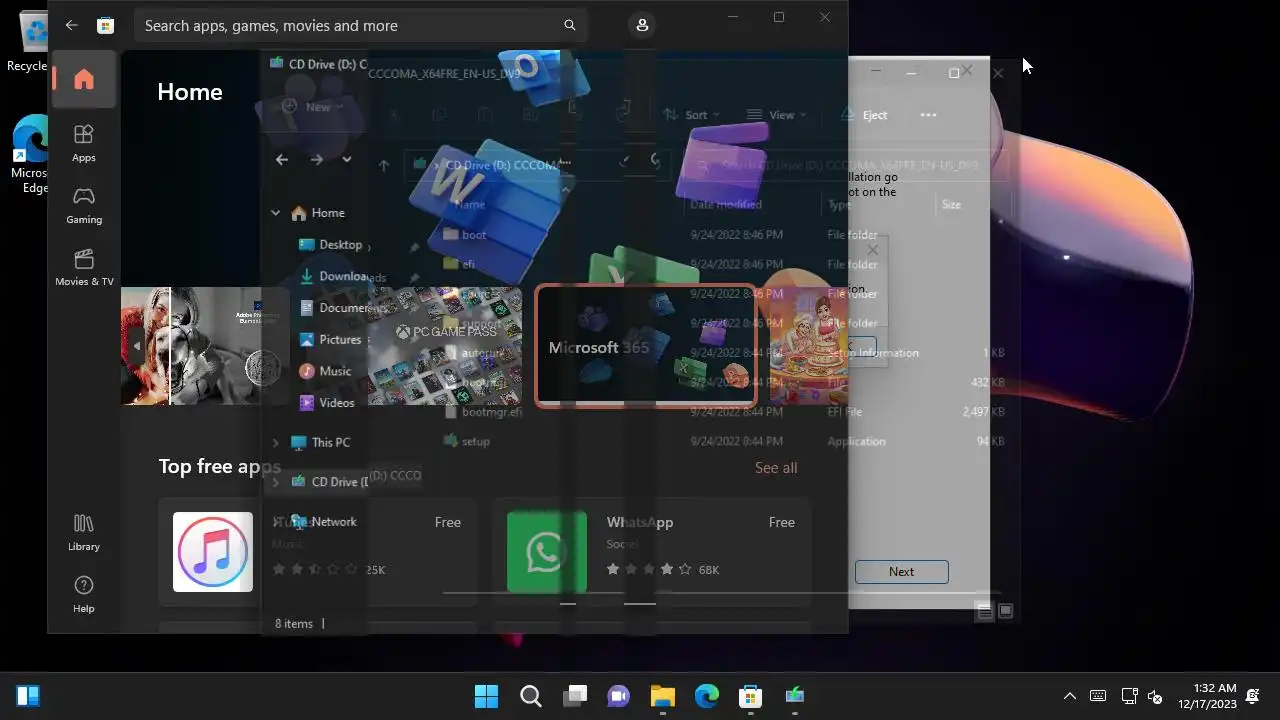Go to the Store Home tab

[x=84, y=79]
